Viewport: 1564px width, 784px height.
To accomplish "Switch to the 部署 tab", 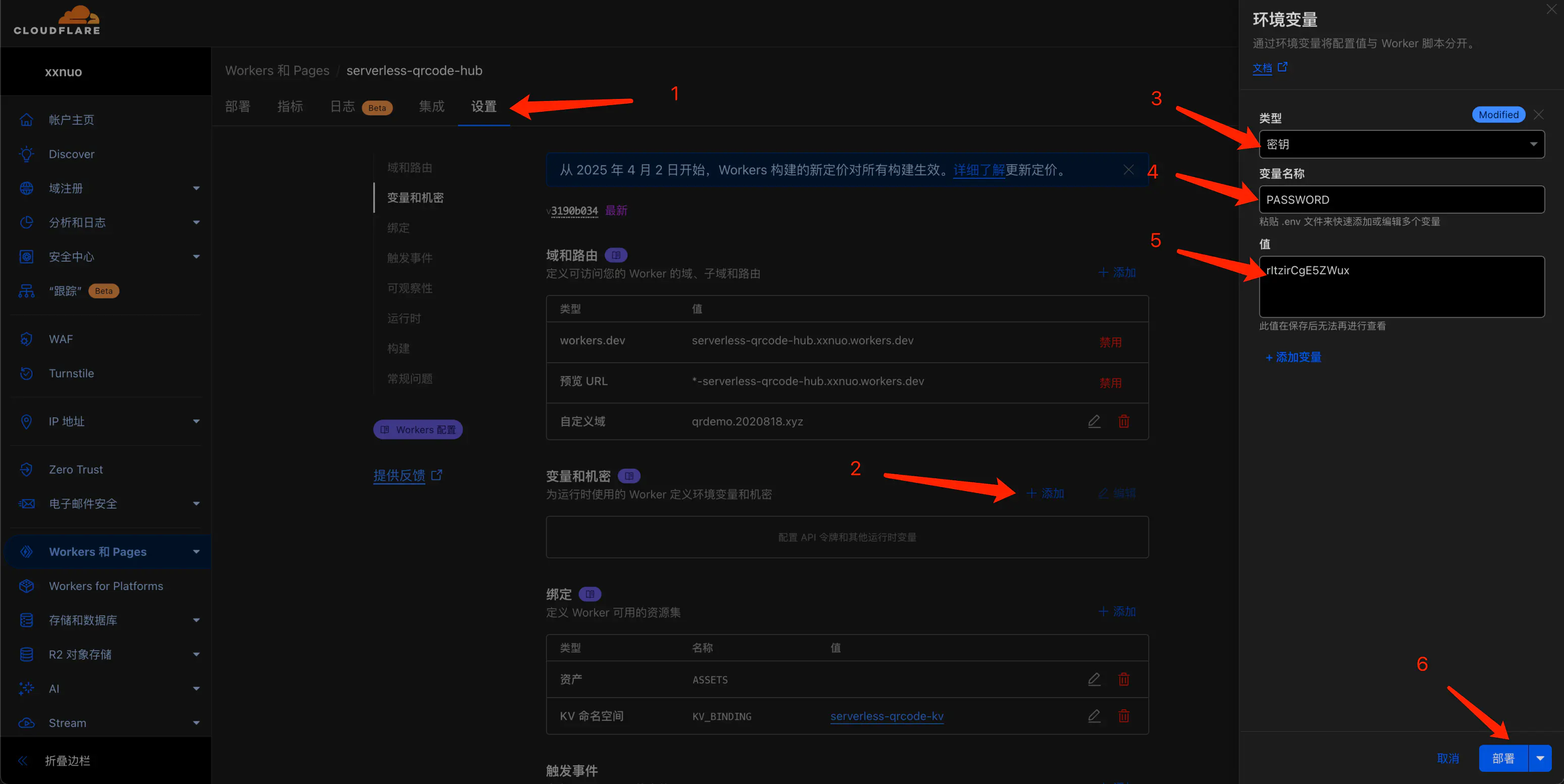I will click(237, 106).
